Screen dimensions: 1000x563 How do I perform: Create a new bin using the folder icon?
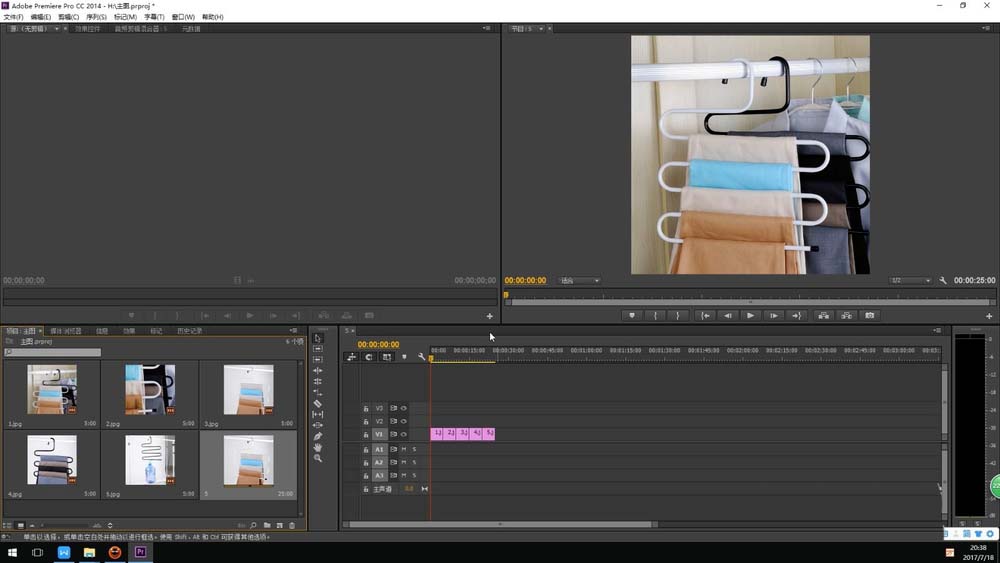tap(267, 525)
